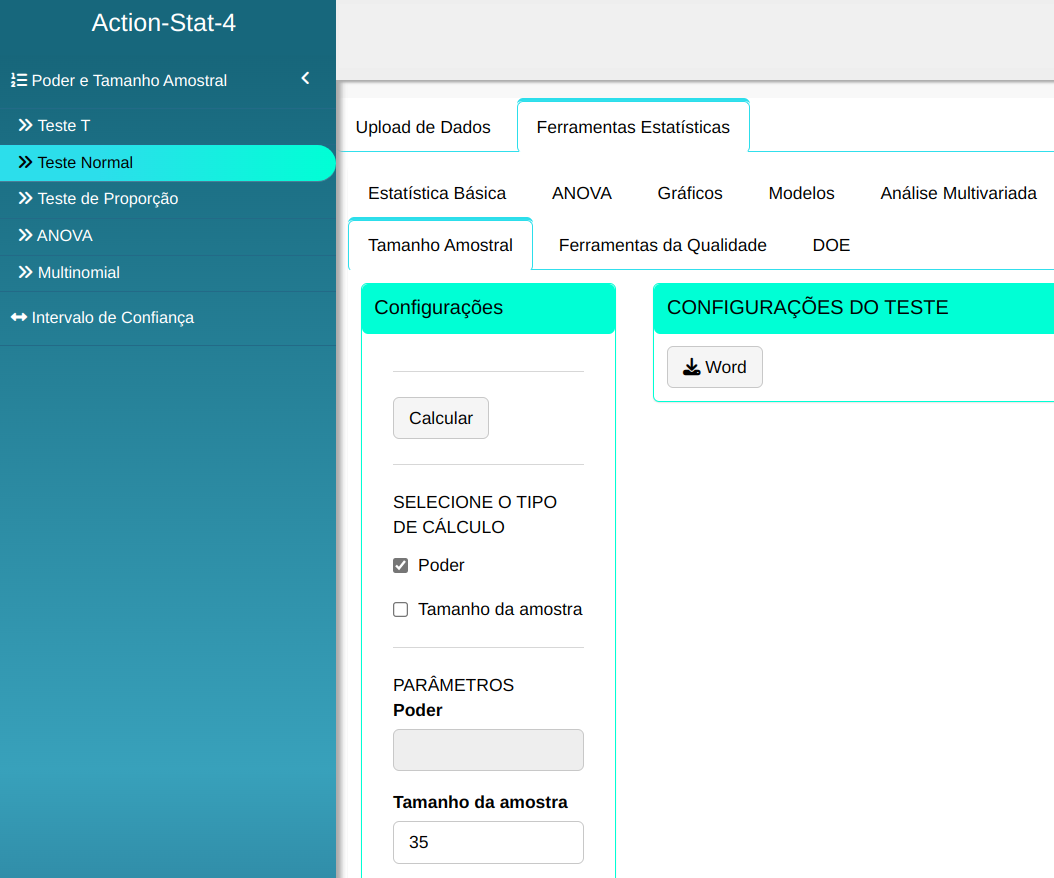1054x878 pixels.
Task: Open the DOE tab
Action: [831, 245]
